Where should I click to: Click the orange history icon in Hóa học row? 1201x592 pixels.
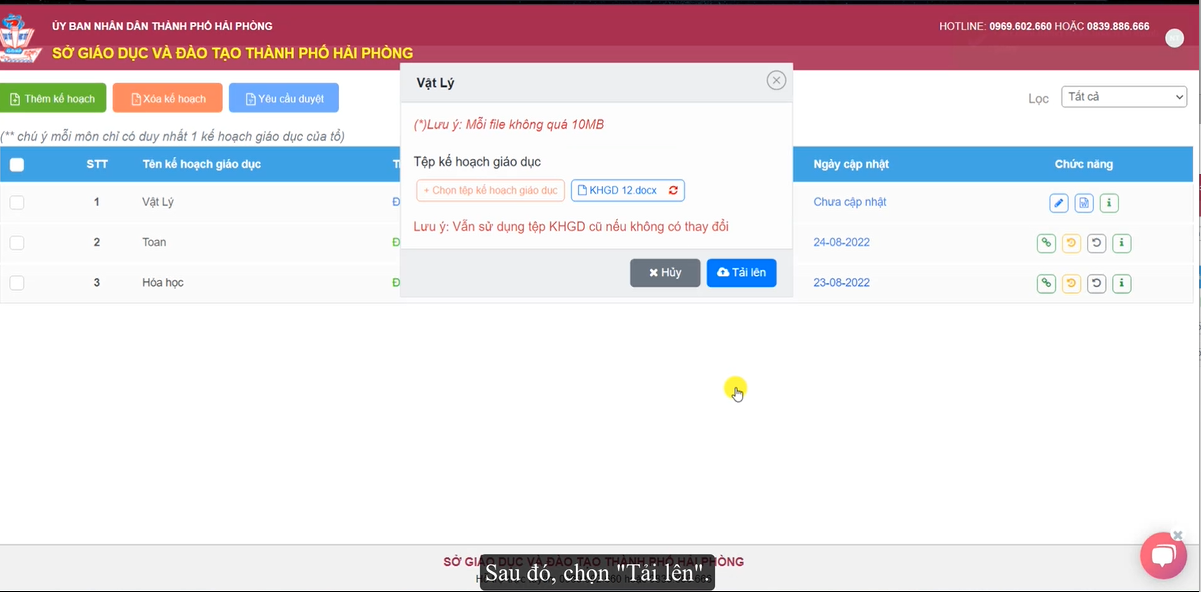tap(1071, 283)
